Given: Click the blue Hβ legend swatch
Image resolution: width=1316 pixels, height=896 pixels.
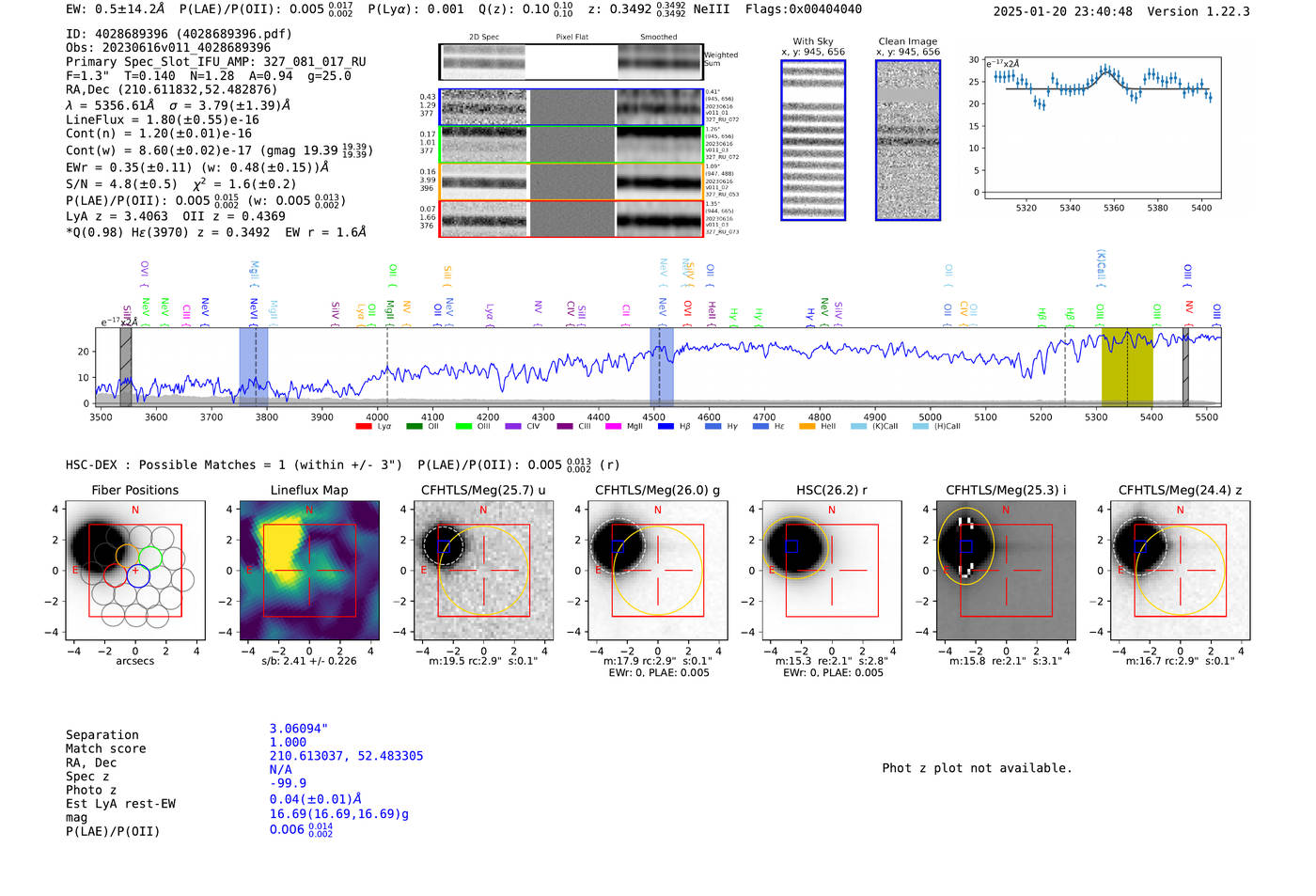Looking at the screenshot, I should click(666, 427).
